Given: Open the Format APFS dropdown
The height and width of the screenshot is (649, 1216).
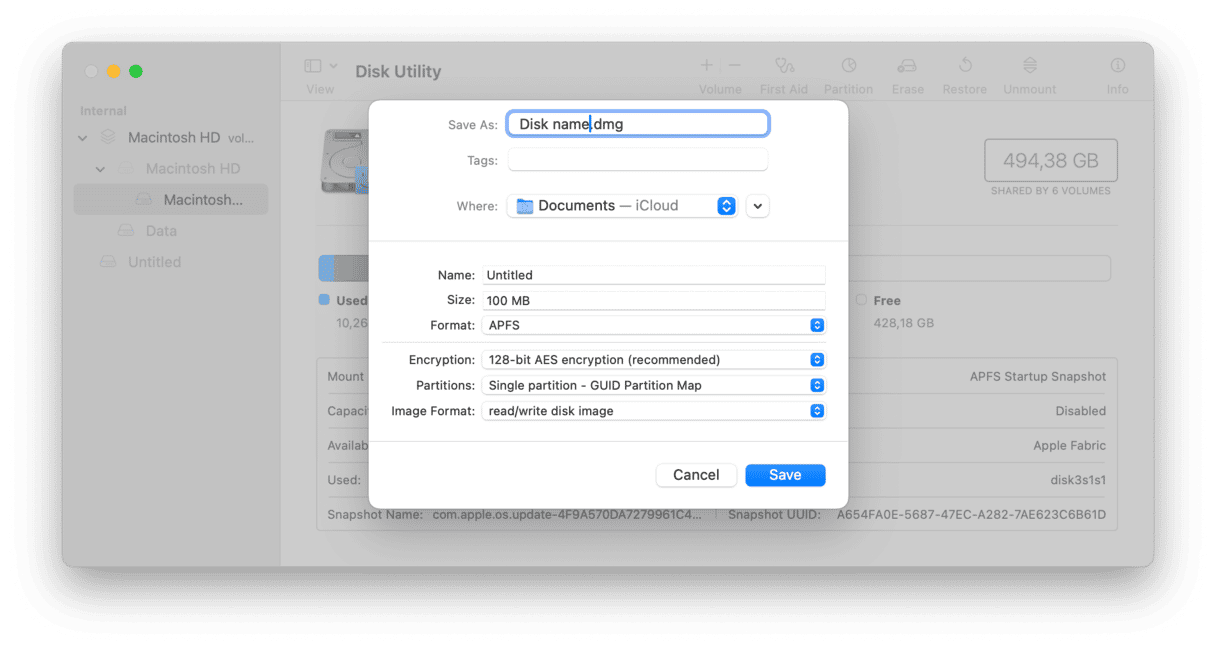Looking at the screenshot, I should [x=654, y=325].
